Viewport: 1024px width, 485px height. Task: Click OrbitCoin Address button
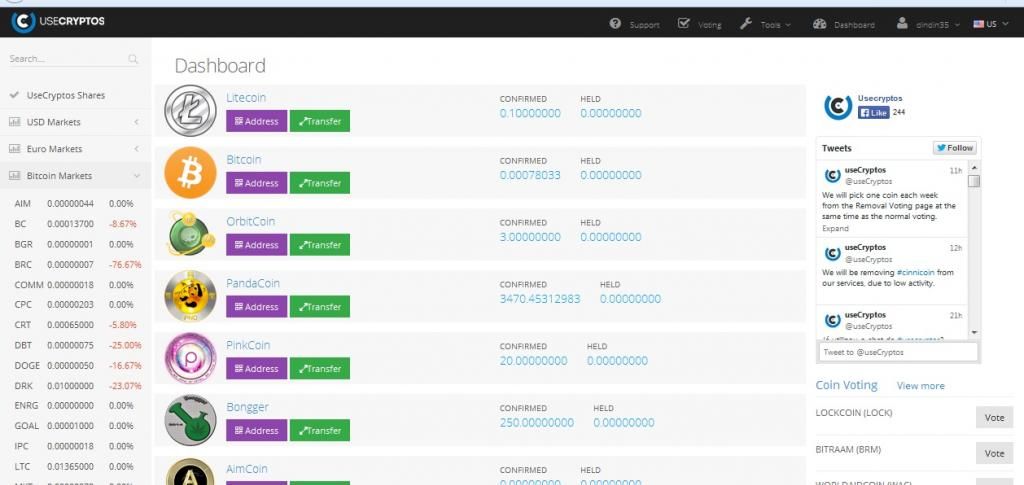click(x=257, y=245)
